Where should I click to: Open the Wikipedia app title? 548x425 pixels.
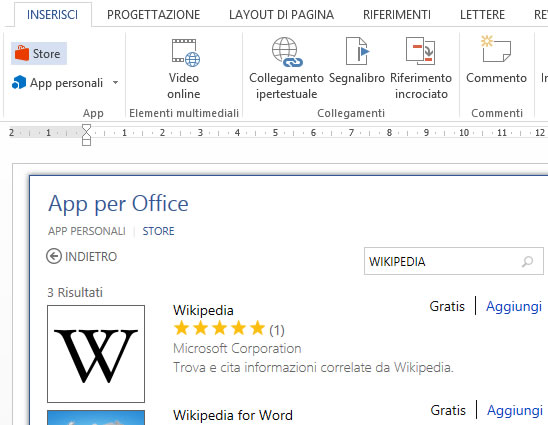pyautogui.click(x=203, y=310)
